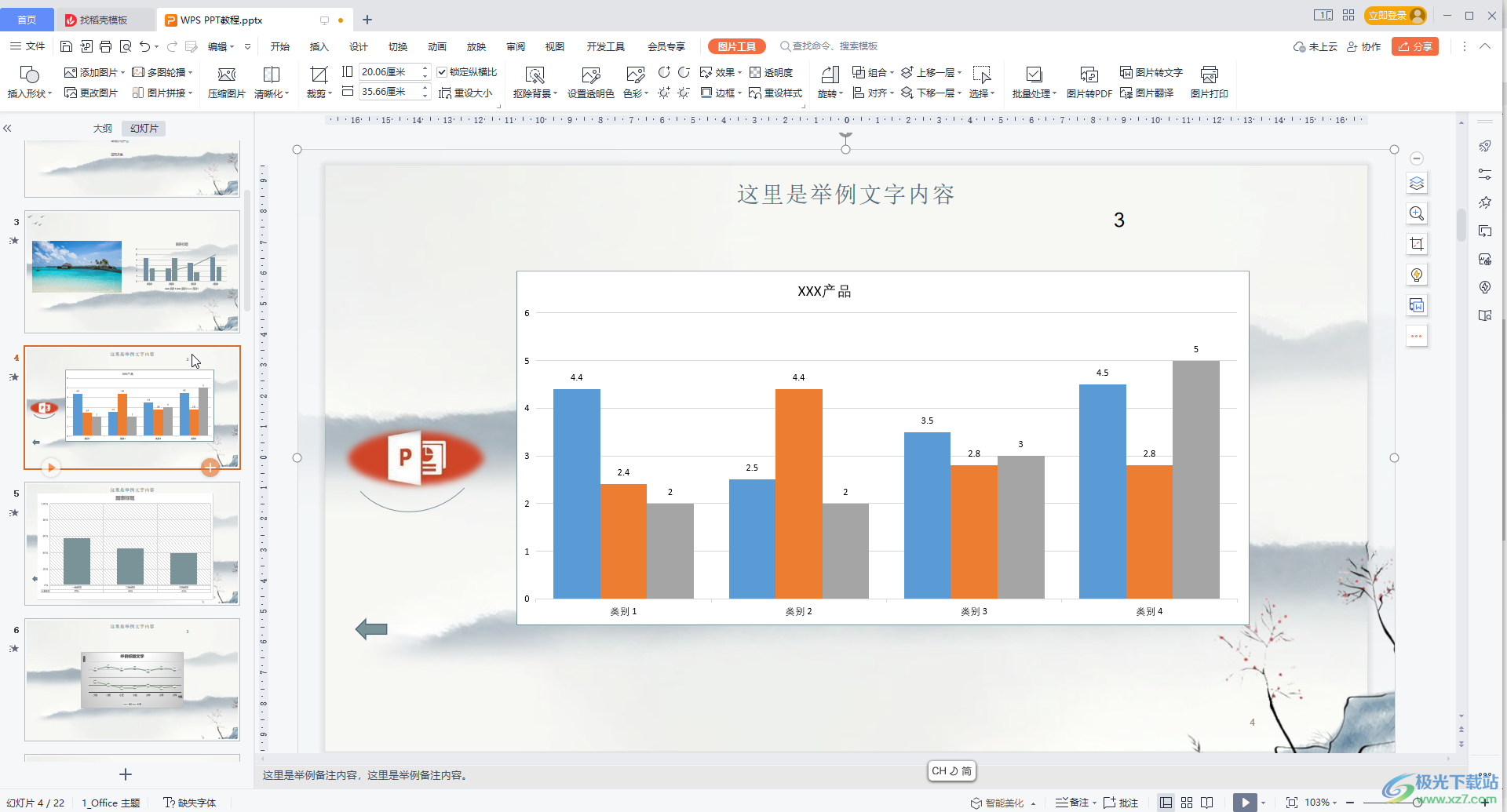Collapse the ribbon with the chevron
The width and height of the screenshot is (1507, 812).
1485,46
